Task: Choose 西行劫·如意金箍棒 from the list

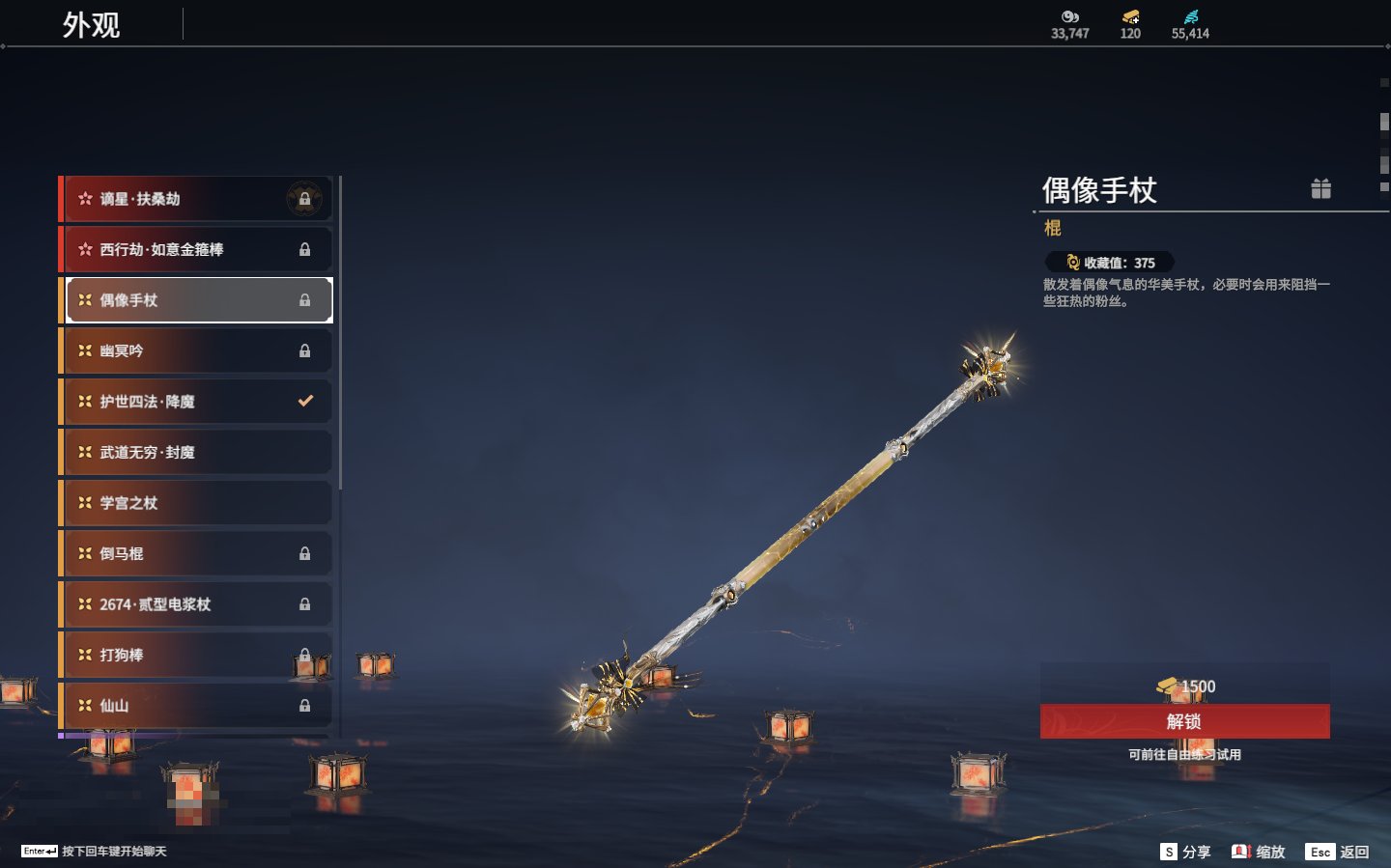Action: pyautogui.click(x=196, y=249)
